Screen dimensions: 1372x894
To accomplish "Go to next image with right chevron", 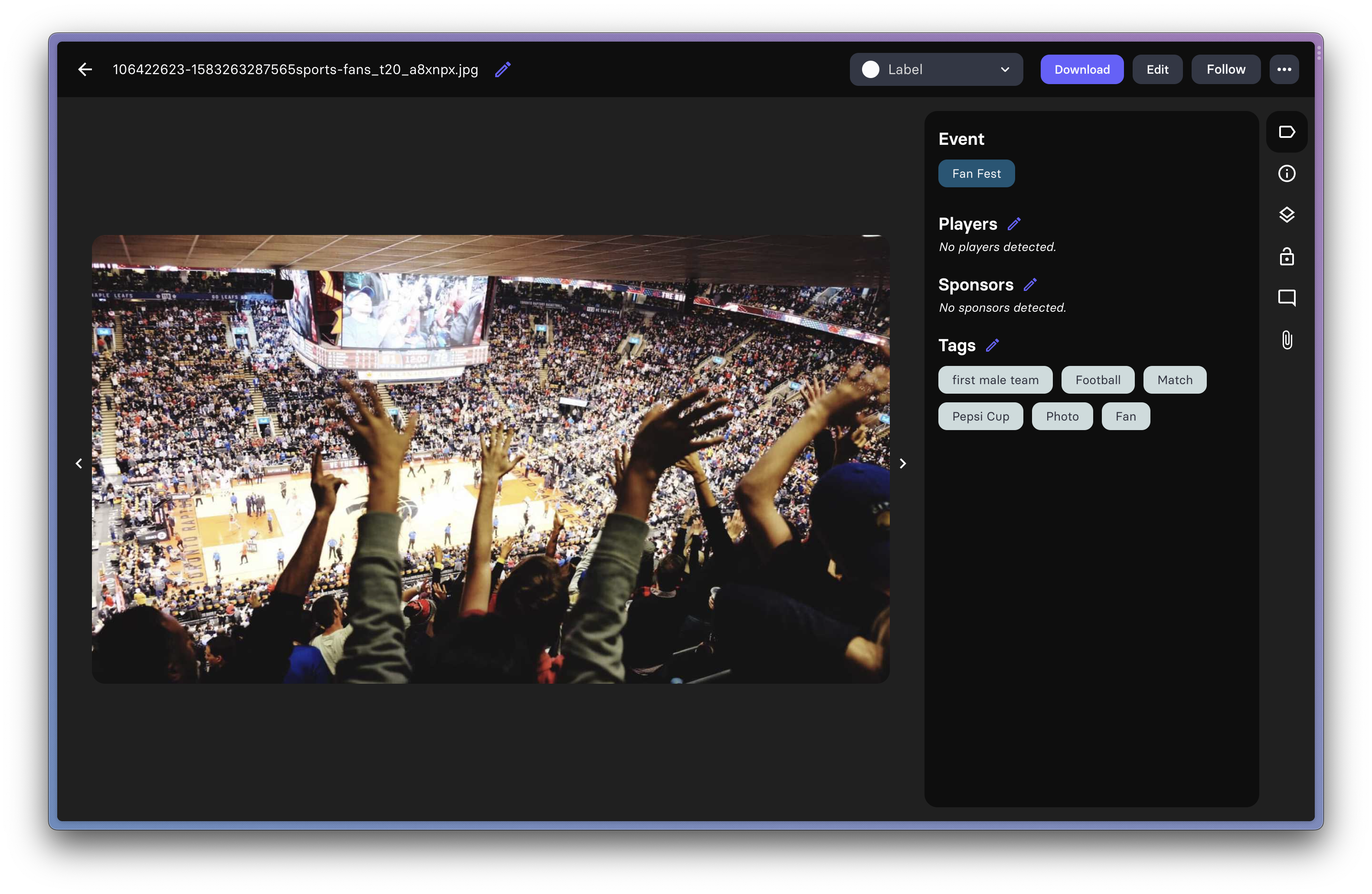I will [903, 463].
